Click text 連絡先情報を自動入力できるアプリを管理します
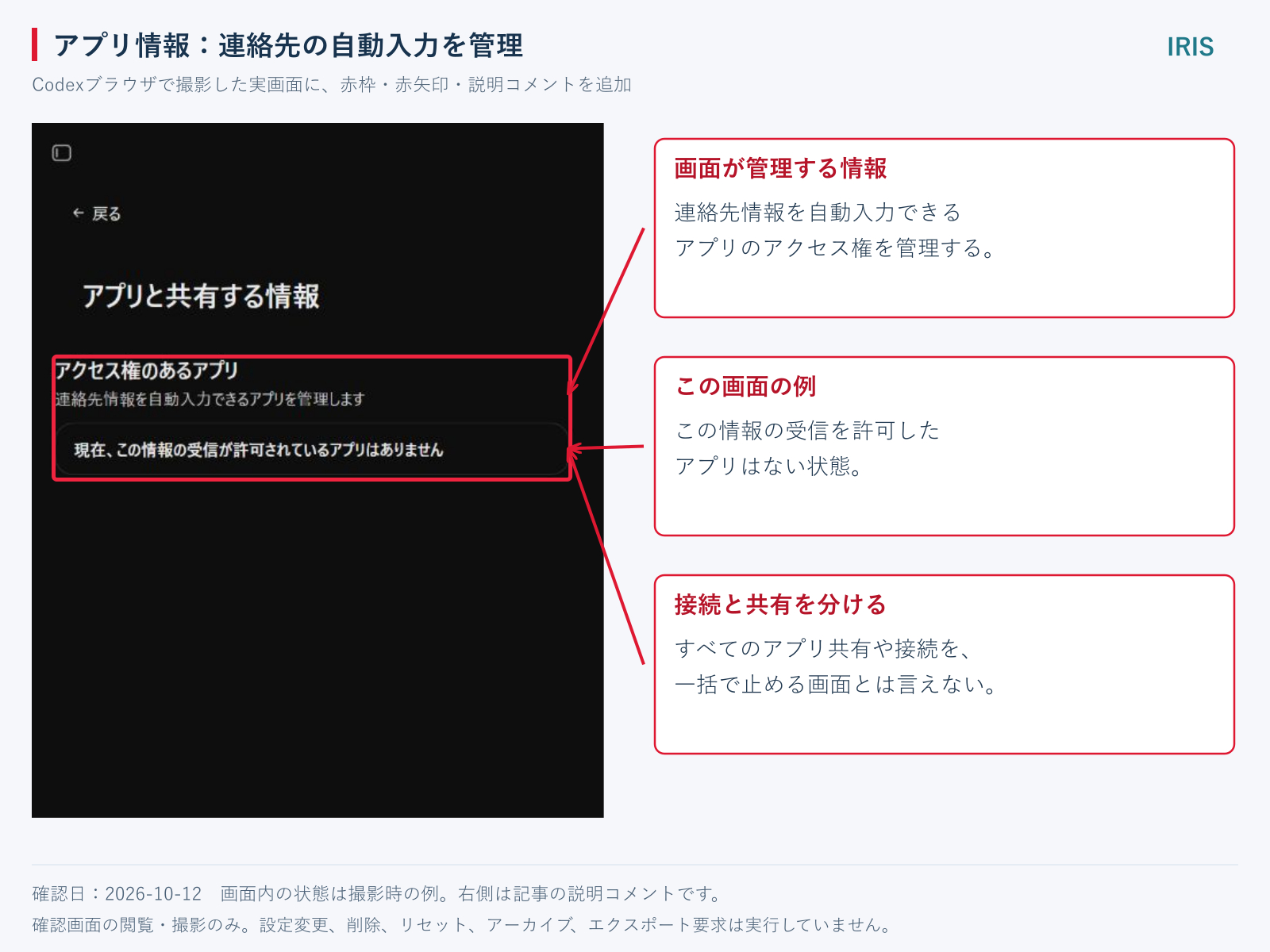1270x952 pixels. 210,399
